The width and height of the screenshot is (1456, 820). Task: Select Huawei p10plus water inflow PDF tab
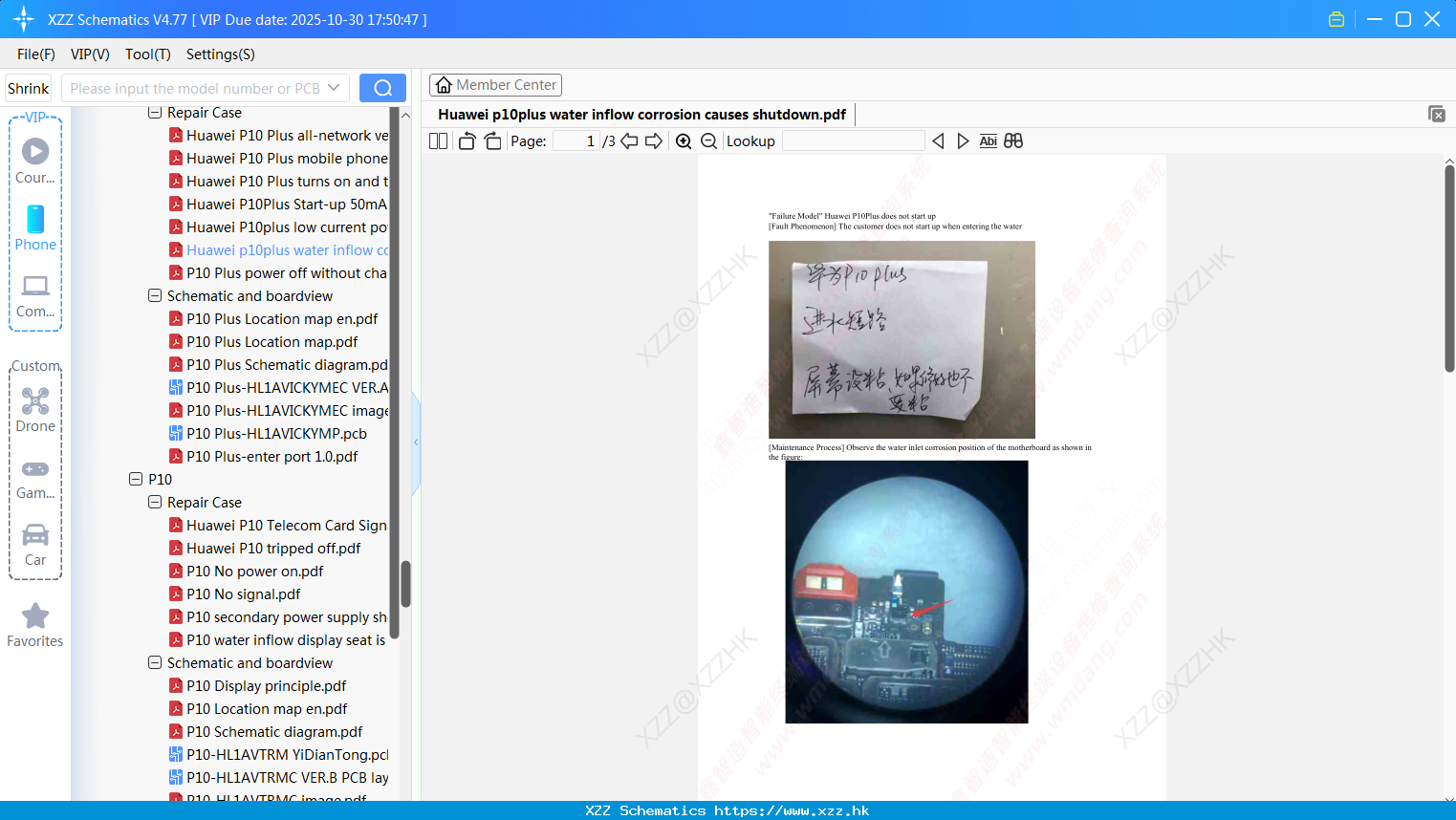641,115
